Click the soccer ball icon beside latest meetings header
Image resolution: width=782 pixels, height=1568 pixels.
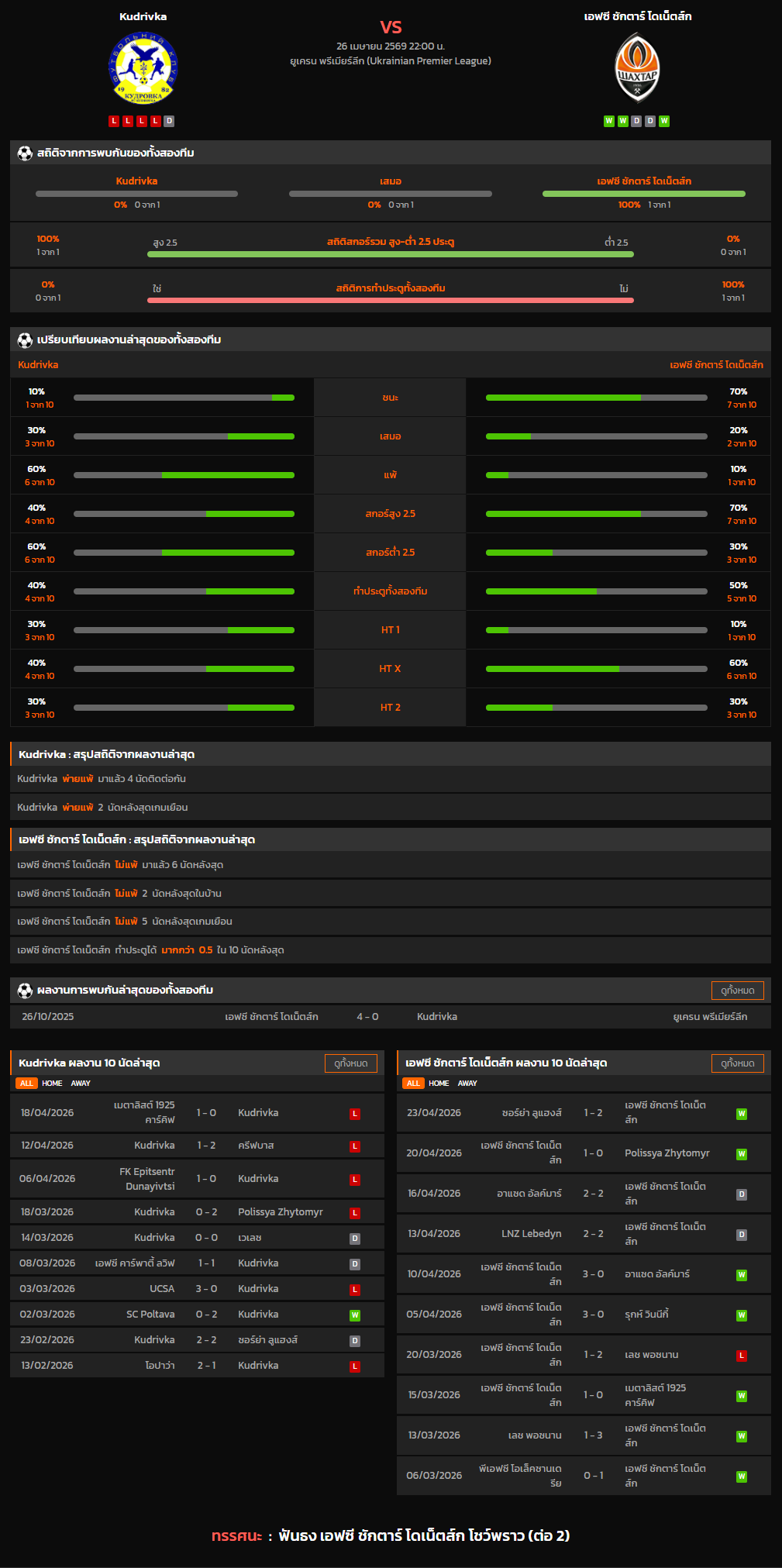(25, 990)
